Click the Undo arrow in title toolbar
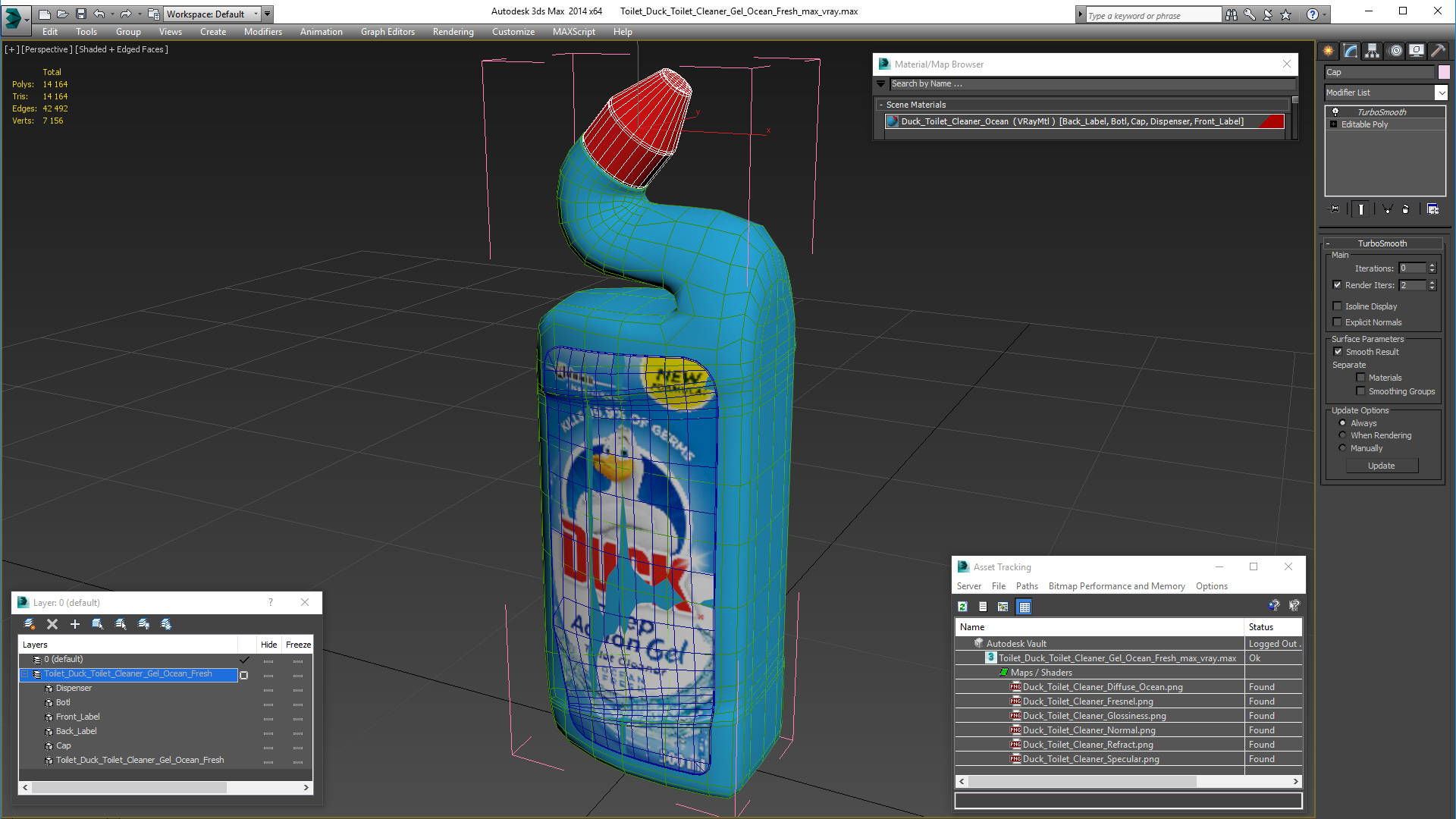 pyautogui.click(x=99, y=14)
